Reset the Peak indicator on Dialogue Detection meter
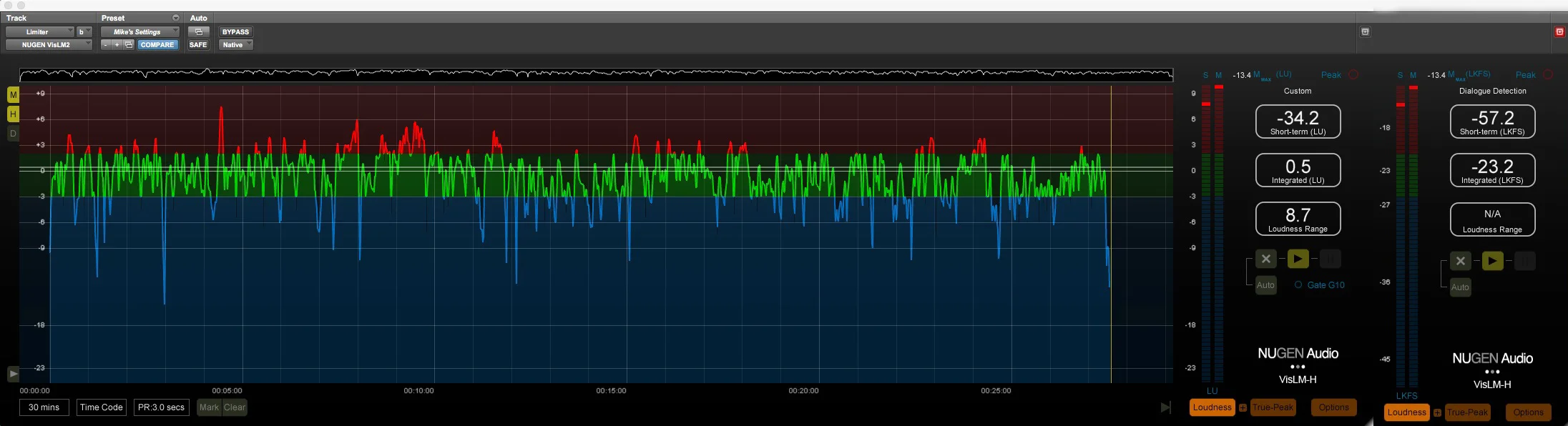The width and height of the screenshot is (1568, 426). coord(1547,74)
